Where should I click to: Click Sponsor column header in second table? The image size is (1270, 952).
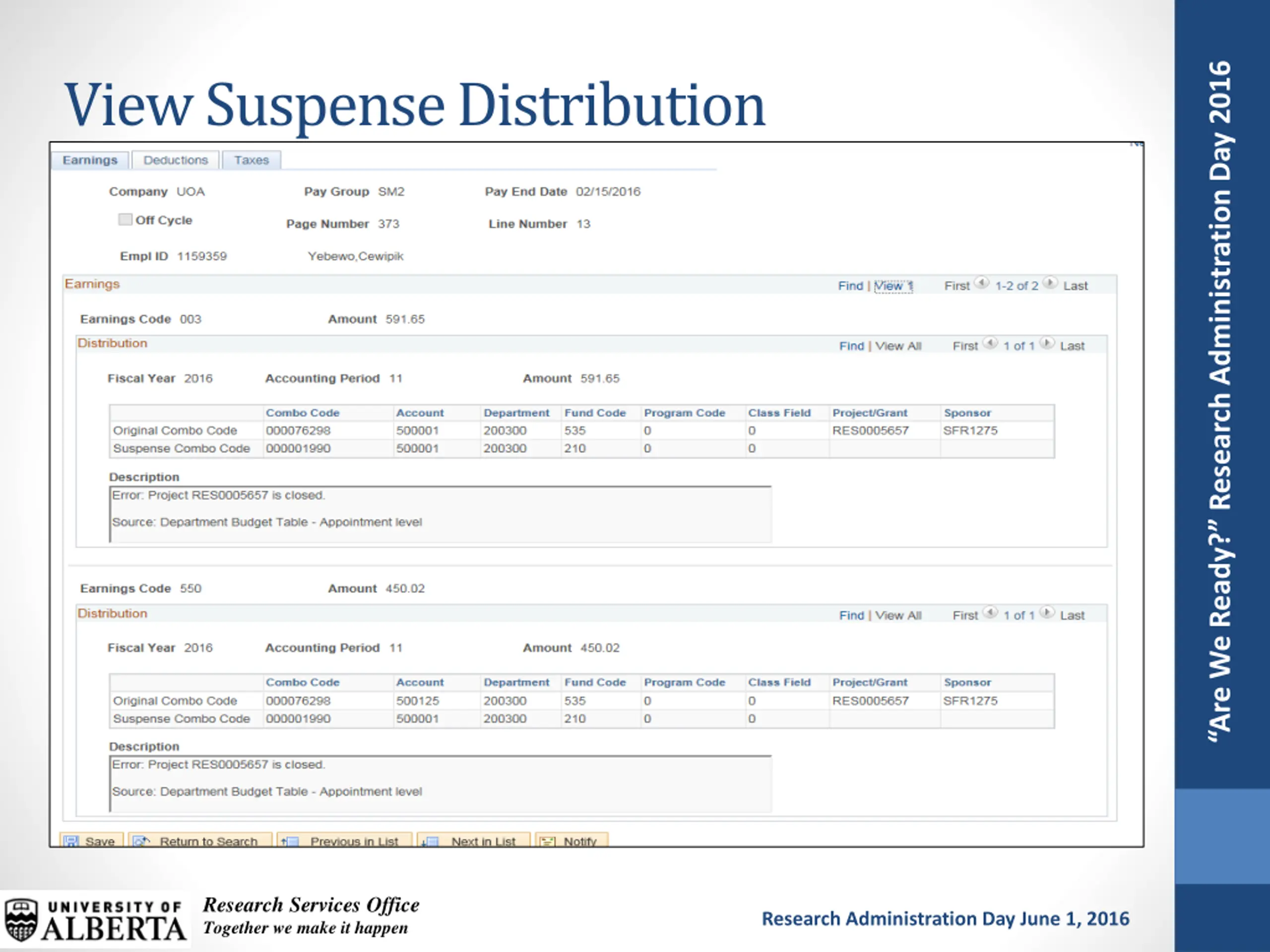tap(967, 683)
